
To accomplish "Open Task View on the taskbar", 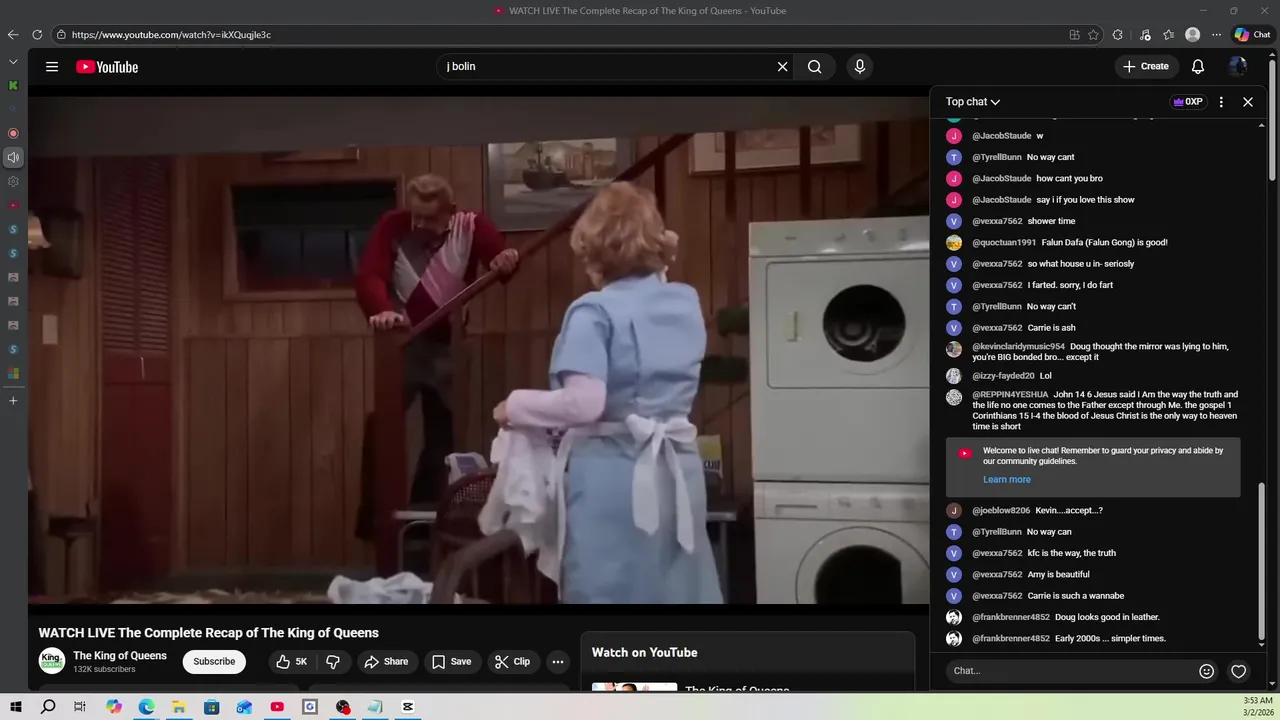I will (x=80, y=707).
